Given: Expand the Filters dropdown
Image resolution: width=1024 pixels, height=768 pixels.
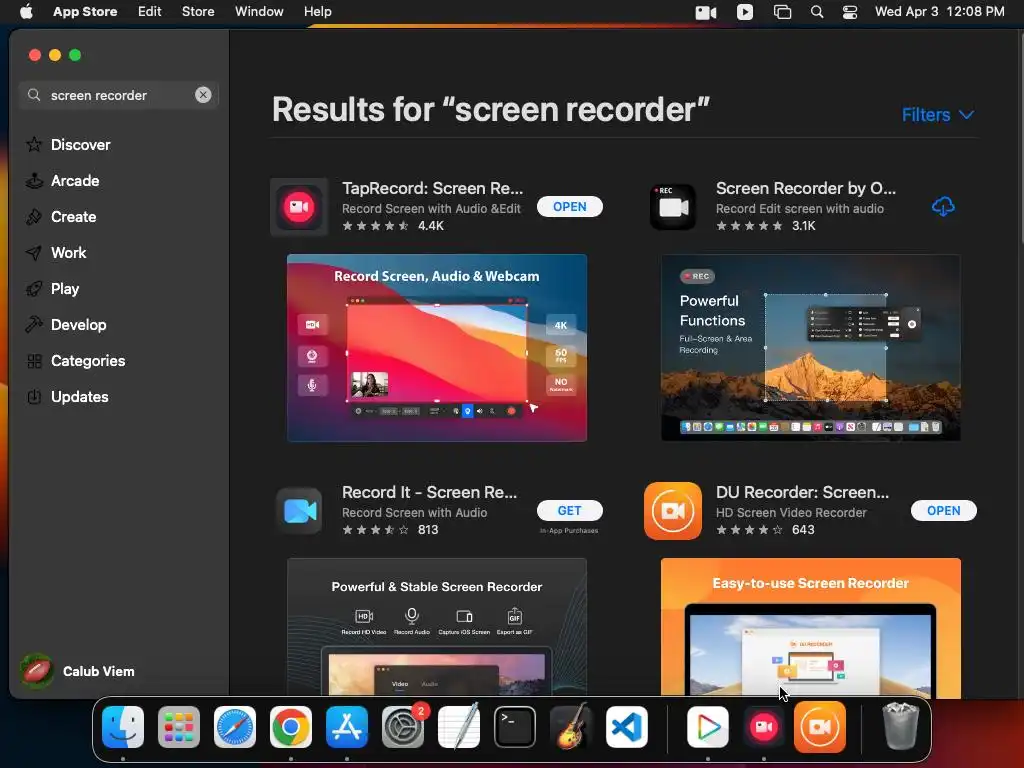Looking at the screenshot, I should click(x=938, y=115).
